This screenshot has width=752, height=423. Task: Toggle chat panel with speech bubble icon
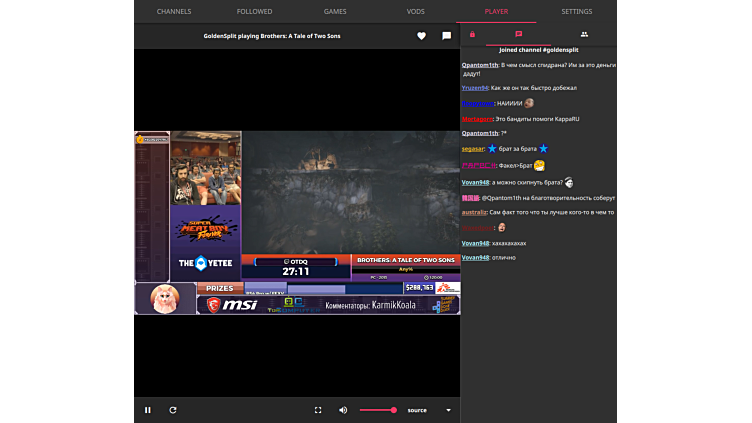point(446,36)
